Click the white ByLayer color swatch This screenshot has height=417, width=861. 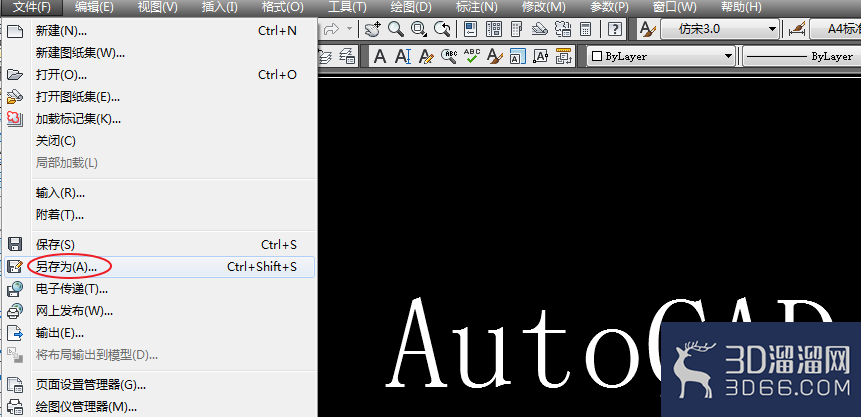coord(597,56)
